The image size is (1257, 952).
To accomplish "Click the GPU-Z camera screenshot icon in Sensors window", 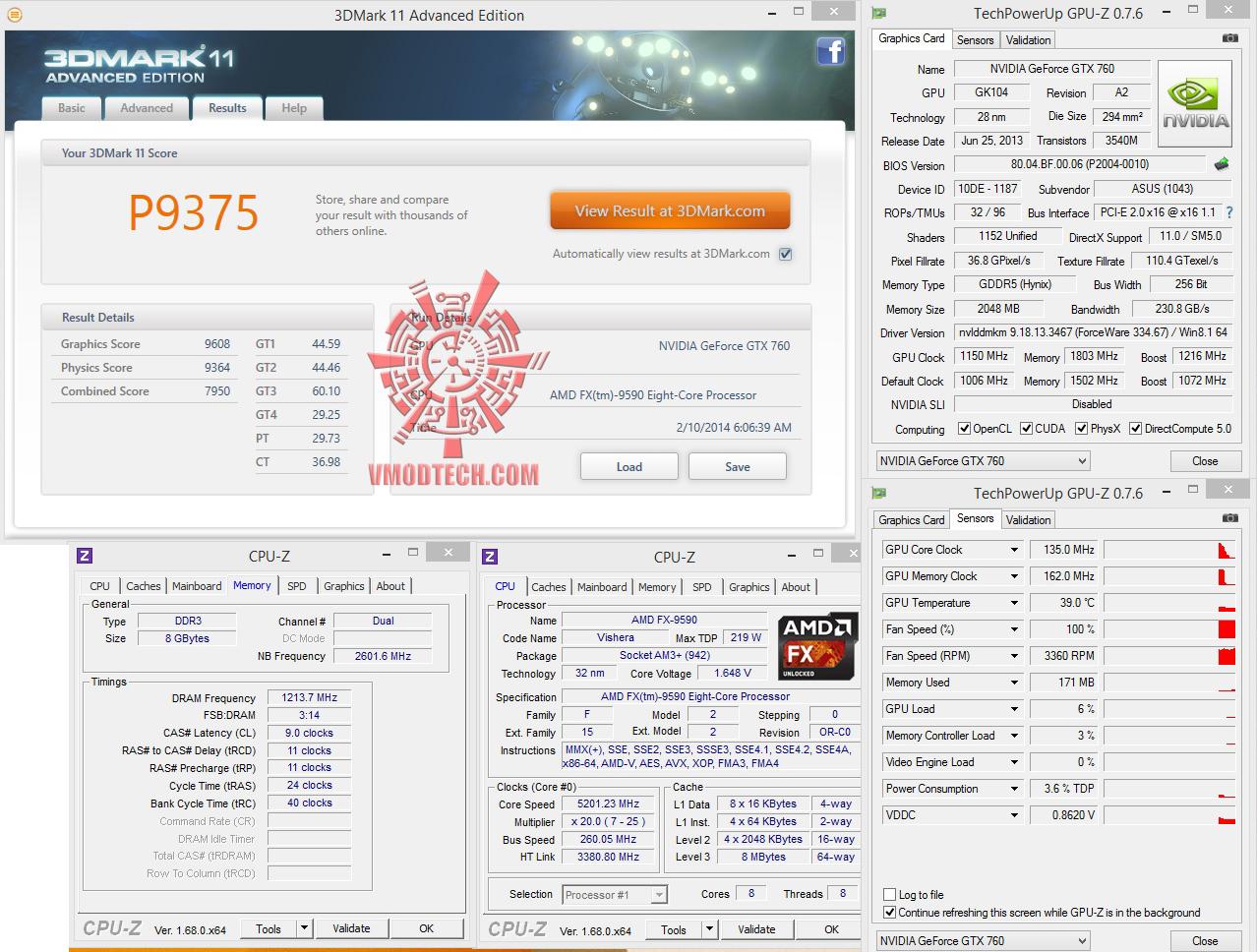I will click(1229, 517).
